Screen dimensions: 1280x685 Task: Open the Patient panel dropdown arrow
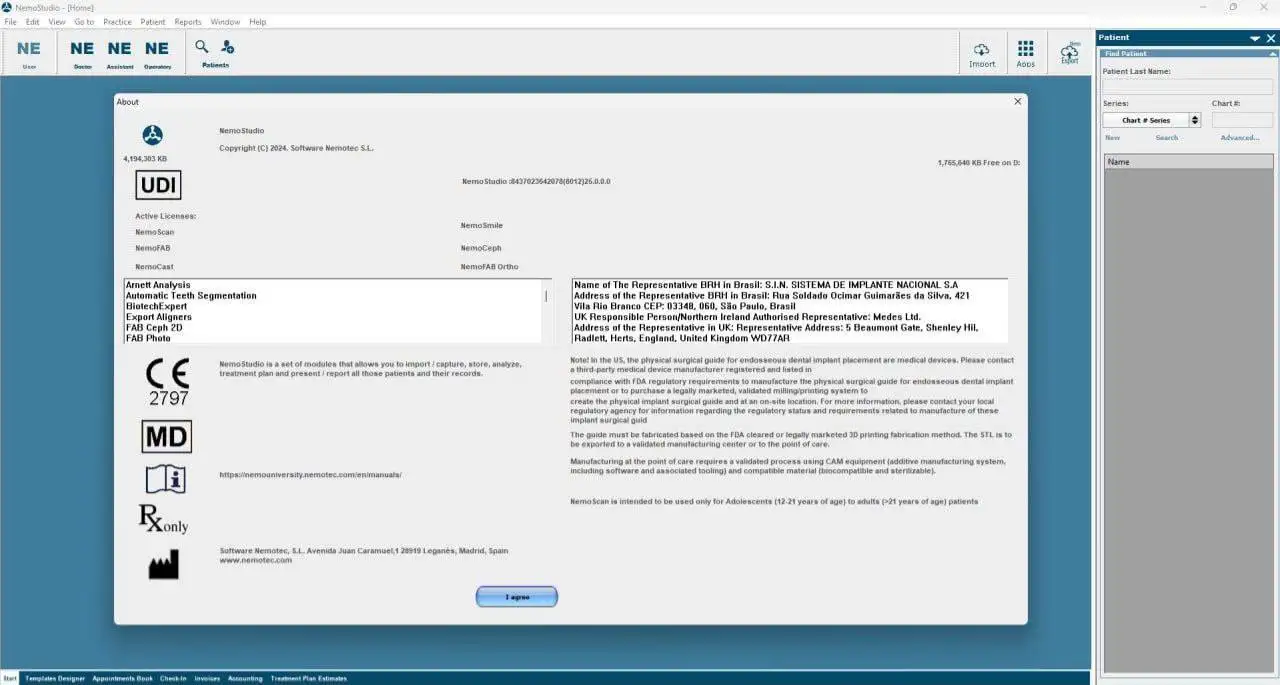(1255, 38)
